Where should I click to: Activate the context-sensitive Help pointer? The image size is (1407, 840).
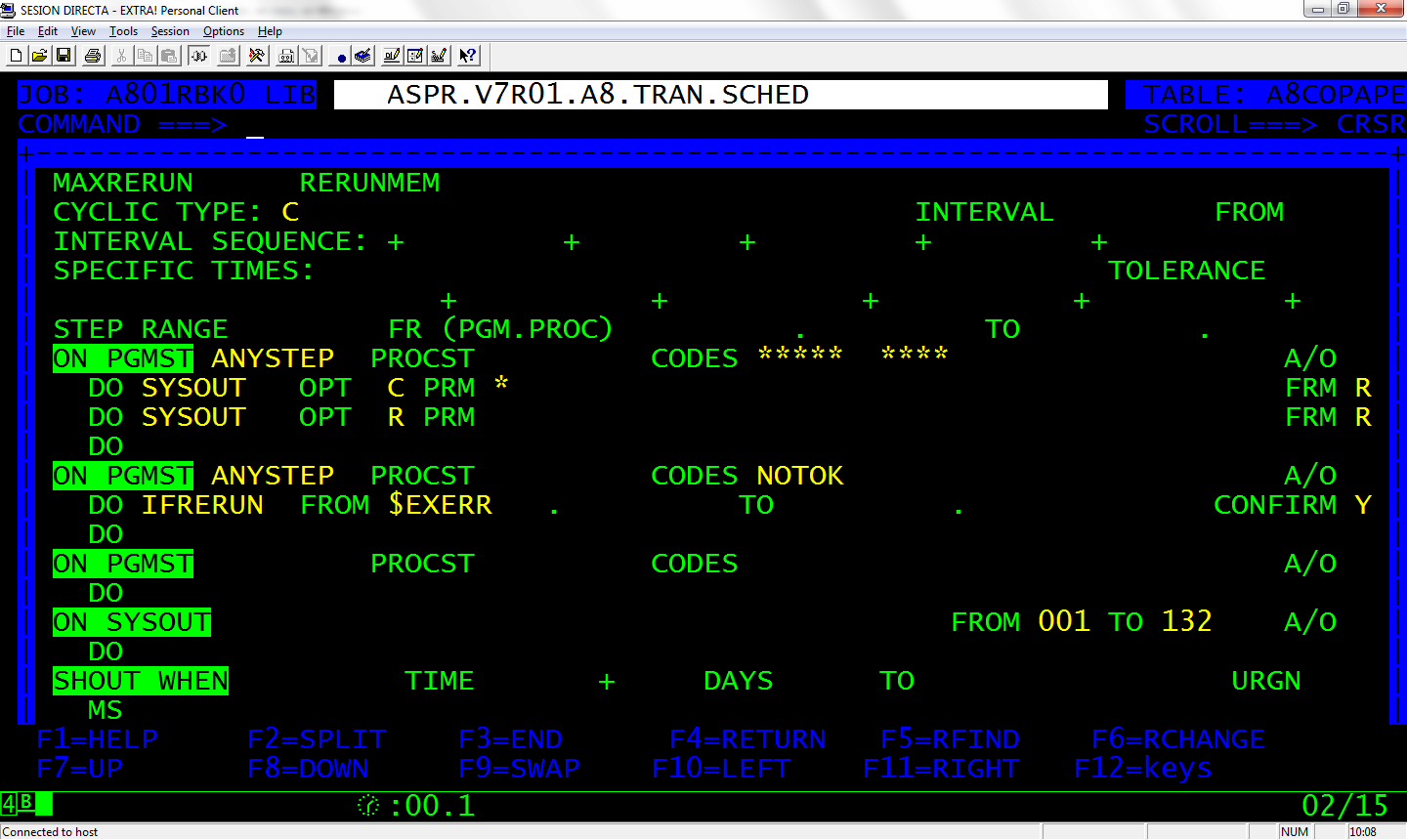(x=467, y=56)
